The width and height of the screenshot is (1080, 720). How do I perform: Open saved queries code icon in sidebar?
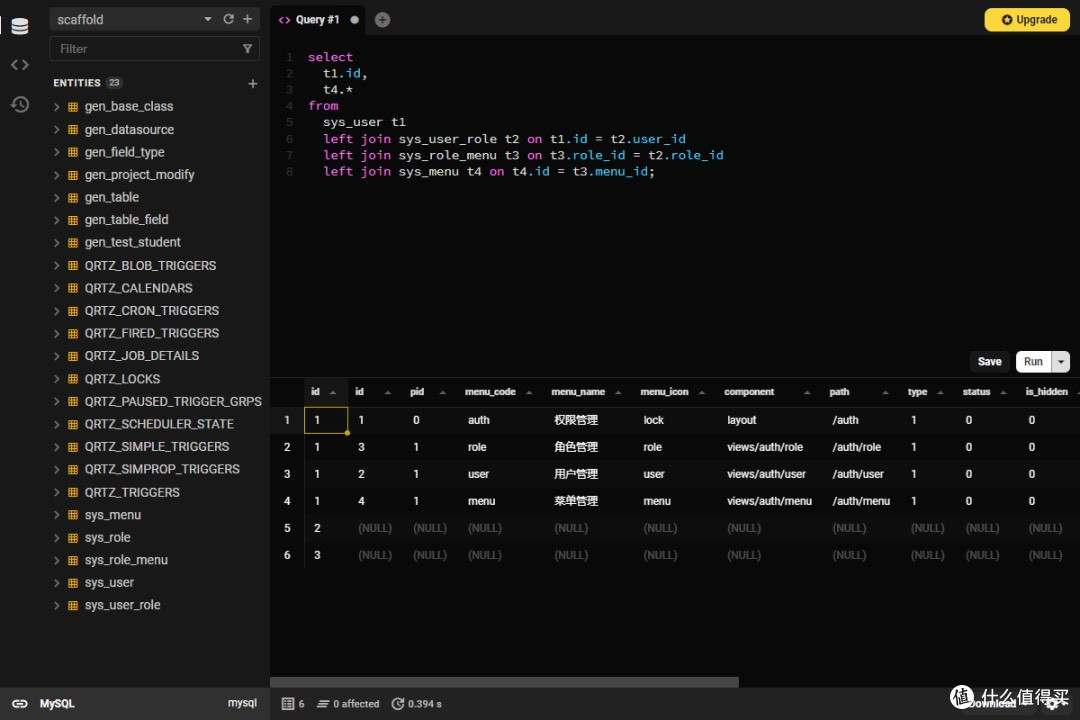pyautogui.click(x=19, y=65)
